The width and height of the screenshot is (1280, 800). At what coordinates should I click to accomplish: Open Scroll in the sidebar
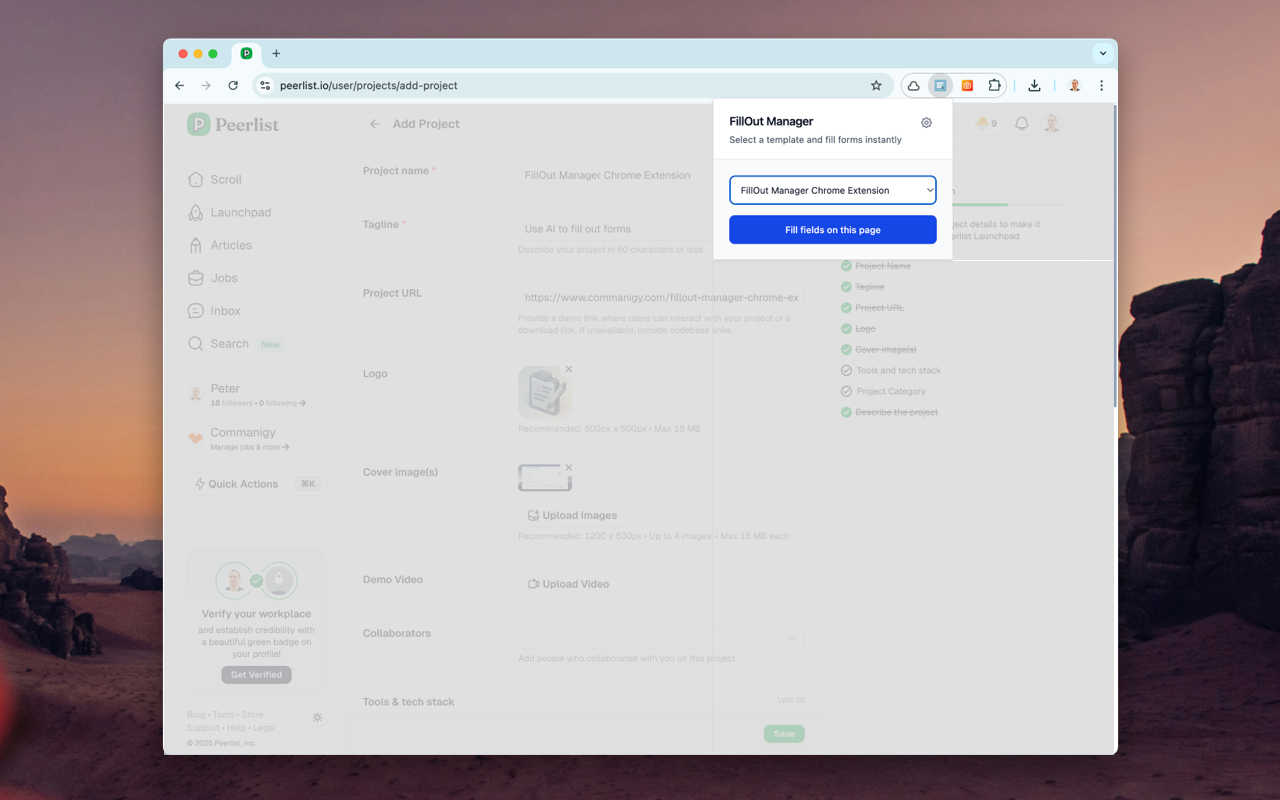point(215,180)
